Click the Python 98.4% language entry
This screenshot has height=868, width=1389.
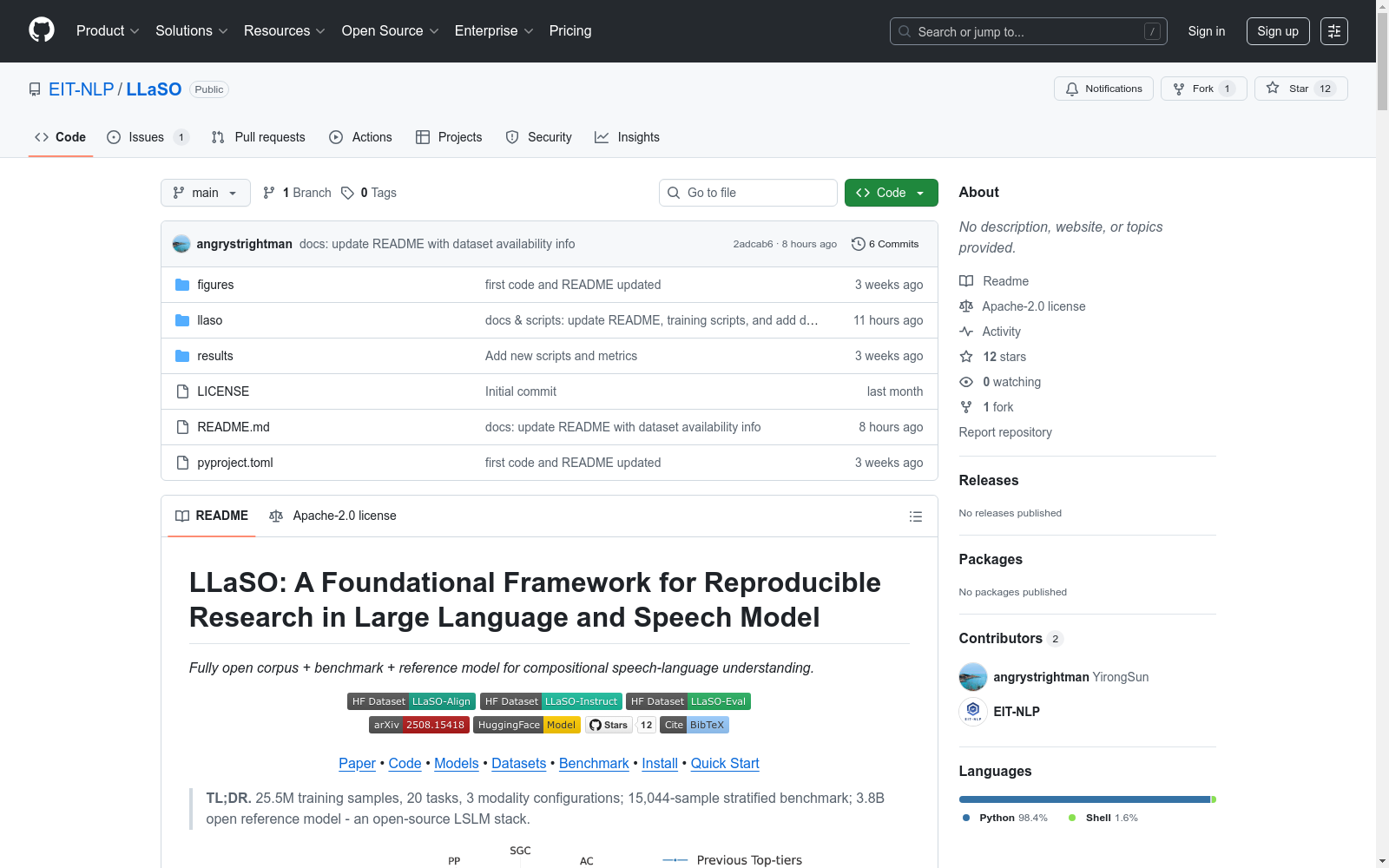pyautogui.click(x=1004, y=818)
